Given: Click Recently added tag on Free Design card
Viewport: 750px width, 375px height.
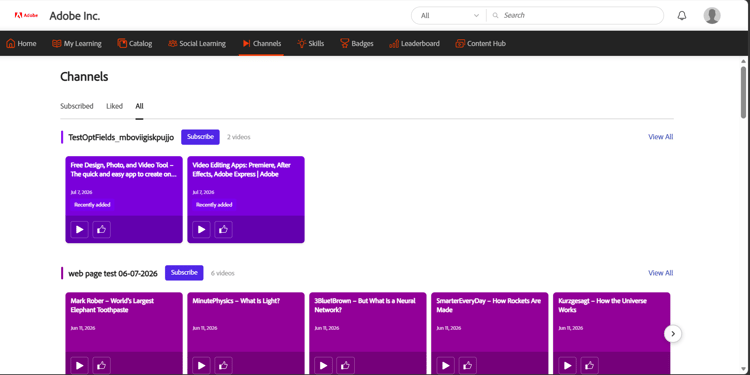Looking at the screenshot, I should 92,205.
